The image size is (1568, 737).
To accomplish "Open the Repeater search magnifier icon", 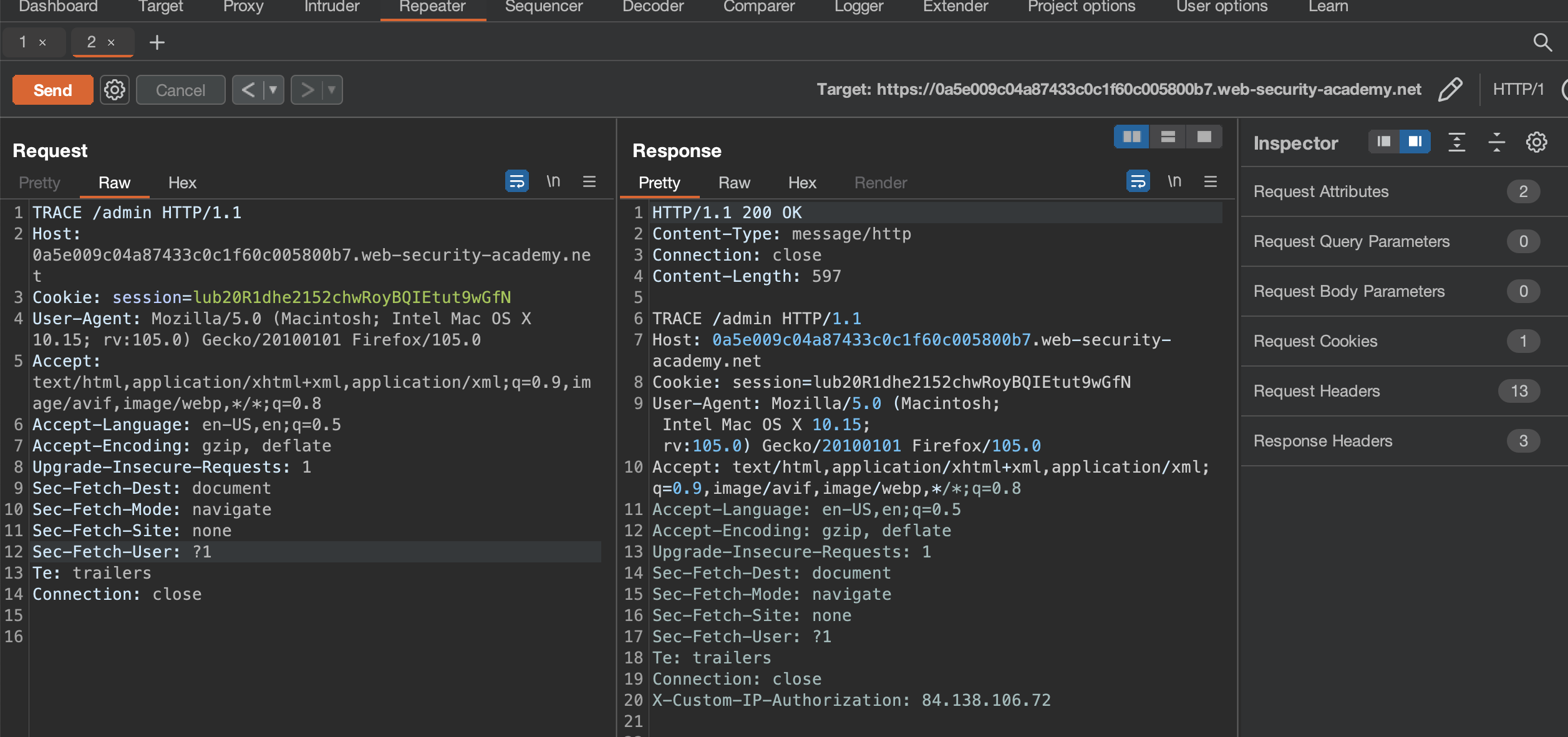I will 1542,42.
